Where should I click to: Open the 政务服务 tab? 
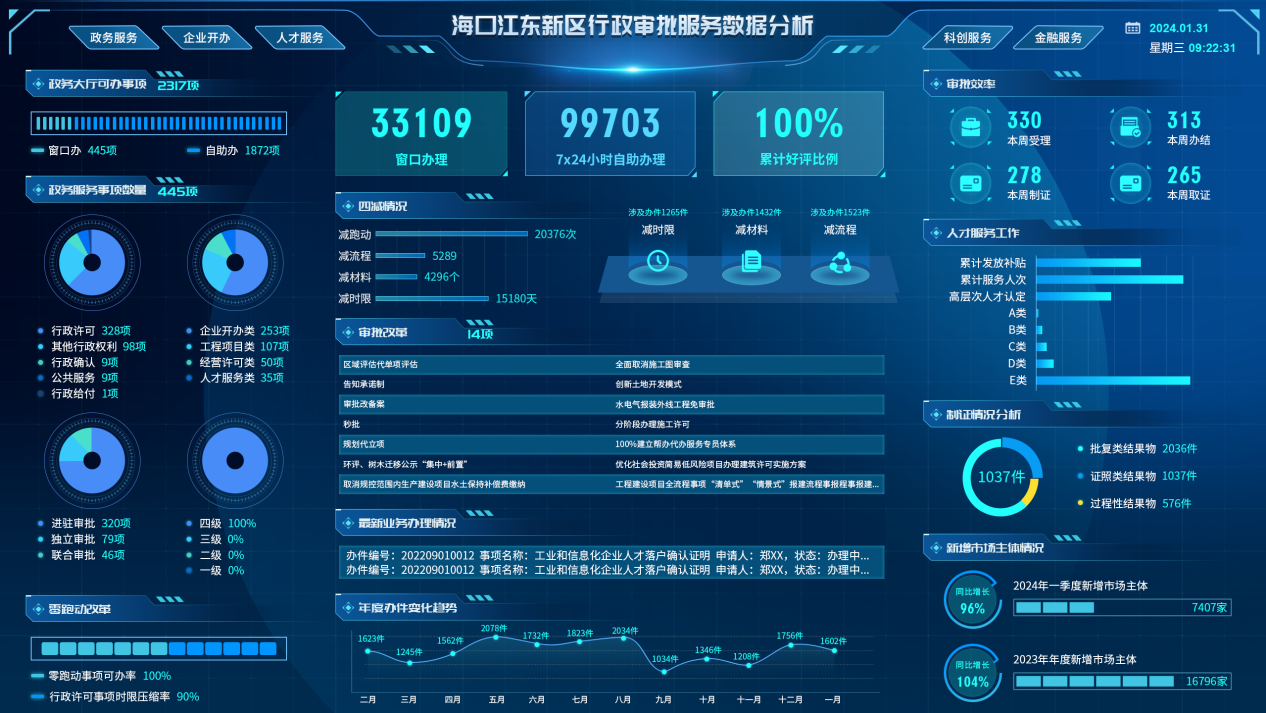tap(114, 38)
